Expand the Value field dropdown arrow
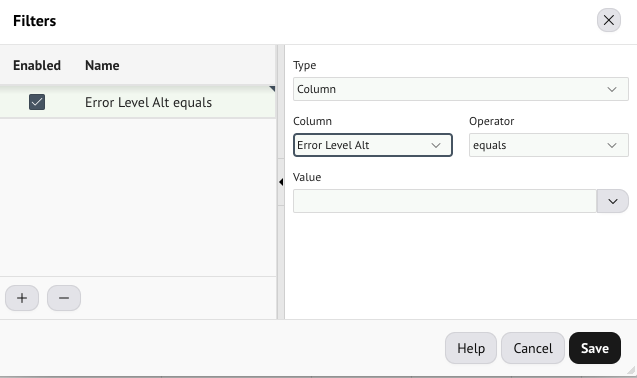Viewport: 637px width, 378px height. 613,201
